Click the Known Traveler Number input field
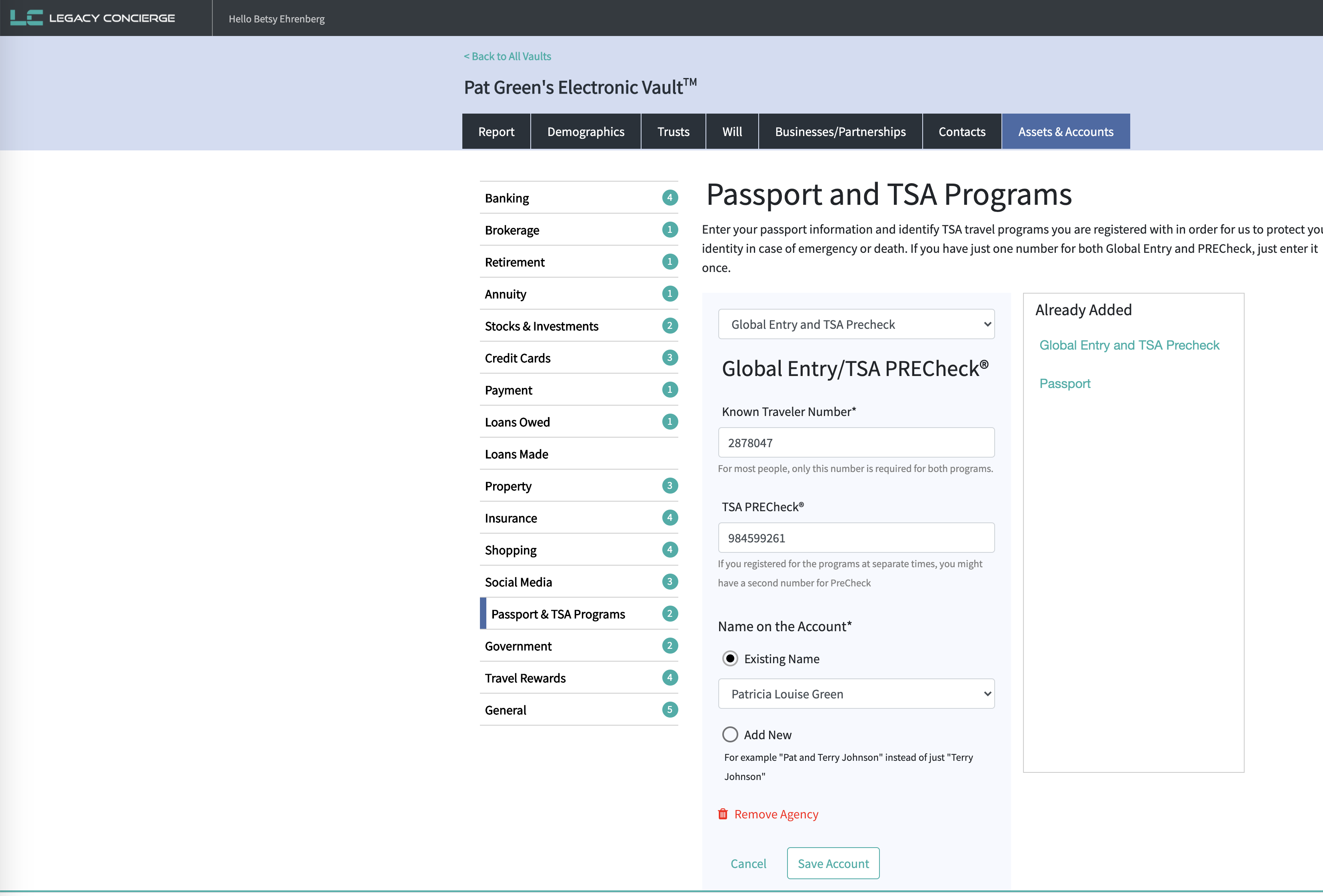Viewport: 1323px width, 896px height. [855, 443]
